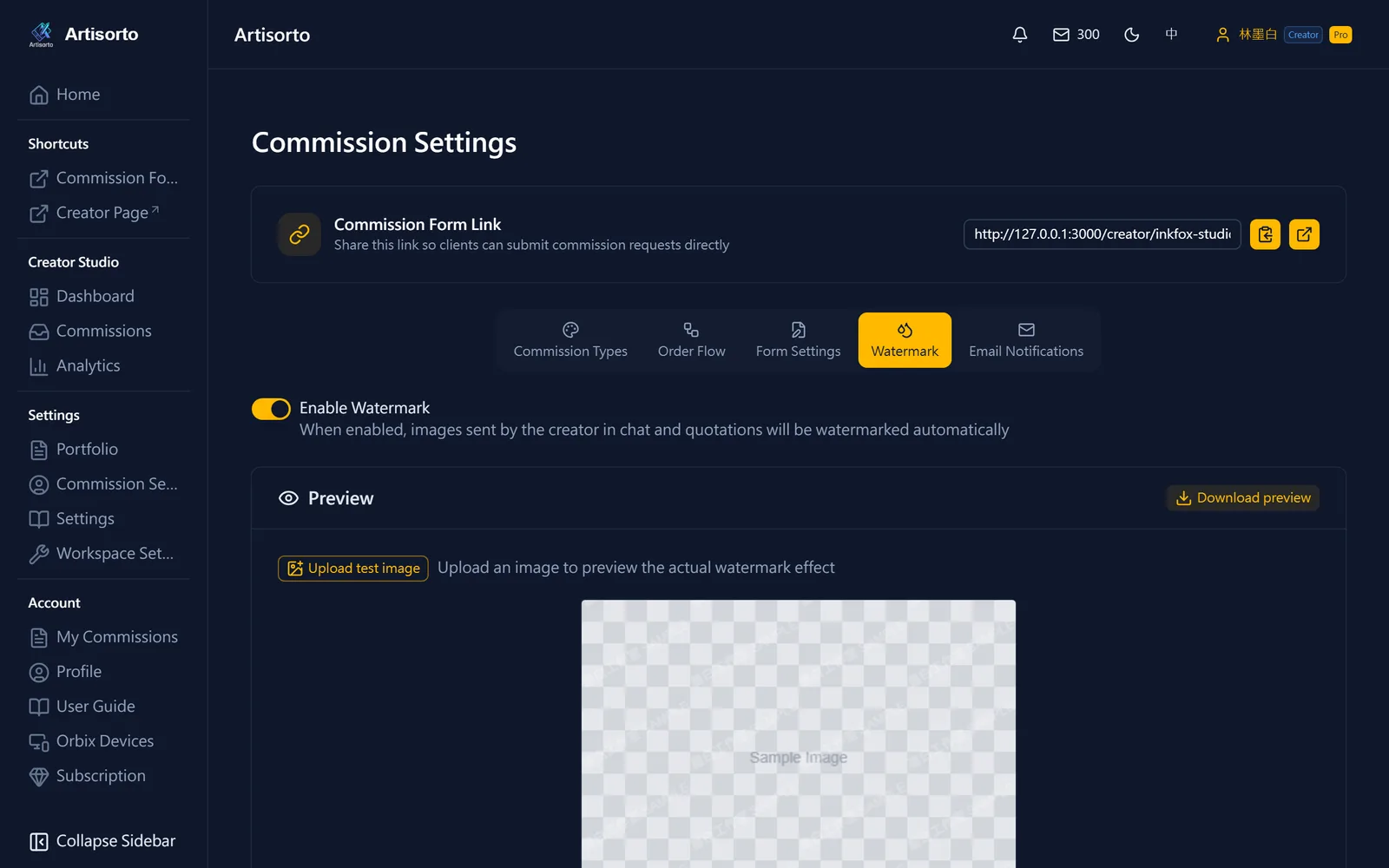
Task: Click the Upload test image button
Action: pyautogui.click(x=353, y=569)
